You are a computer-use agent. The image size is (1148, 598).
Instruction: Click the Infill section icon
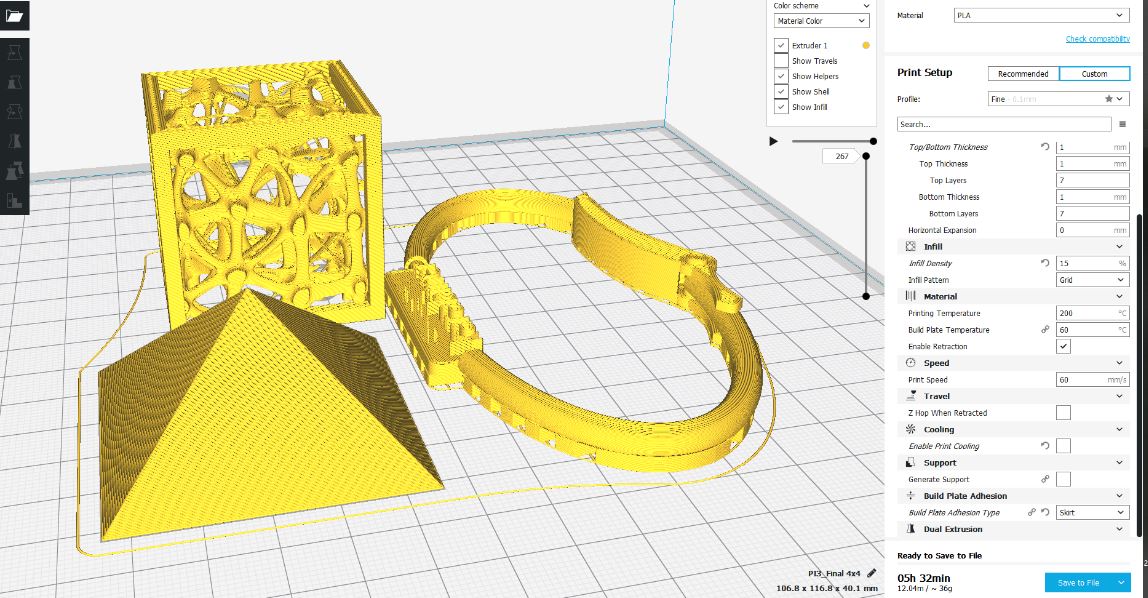tap(911, 247)
